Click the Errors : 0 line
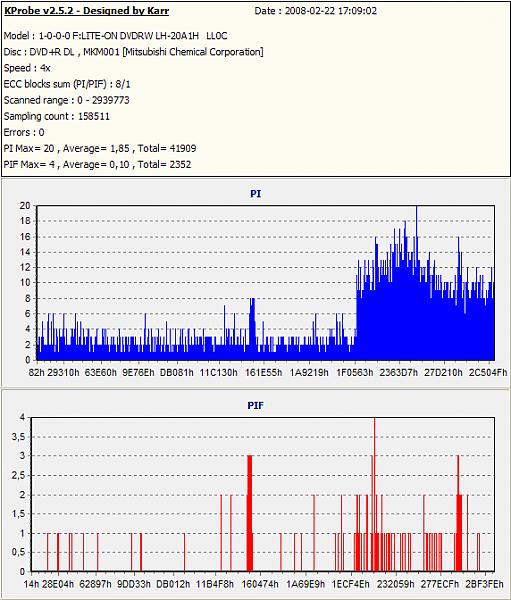511x600 pixels. click(24, 132)
